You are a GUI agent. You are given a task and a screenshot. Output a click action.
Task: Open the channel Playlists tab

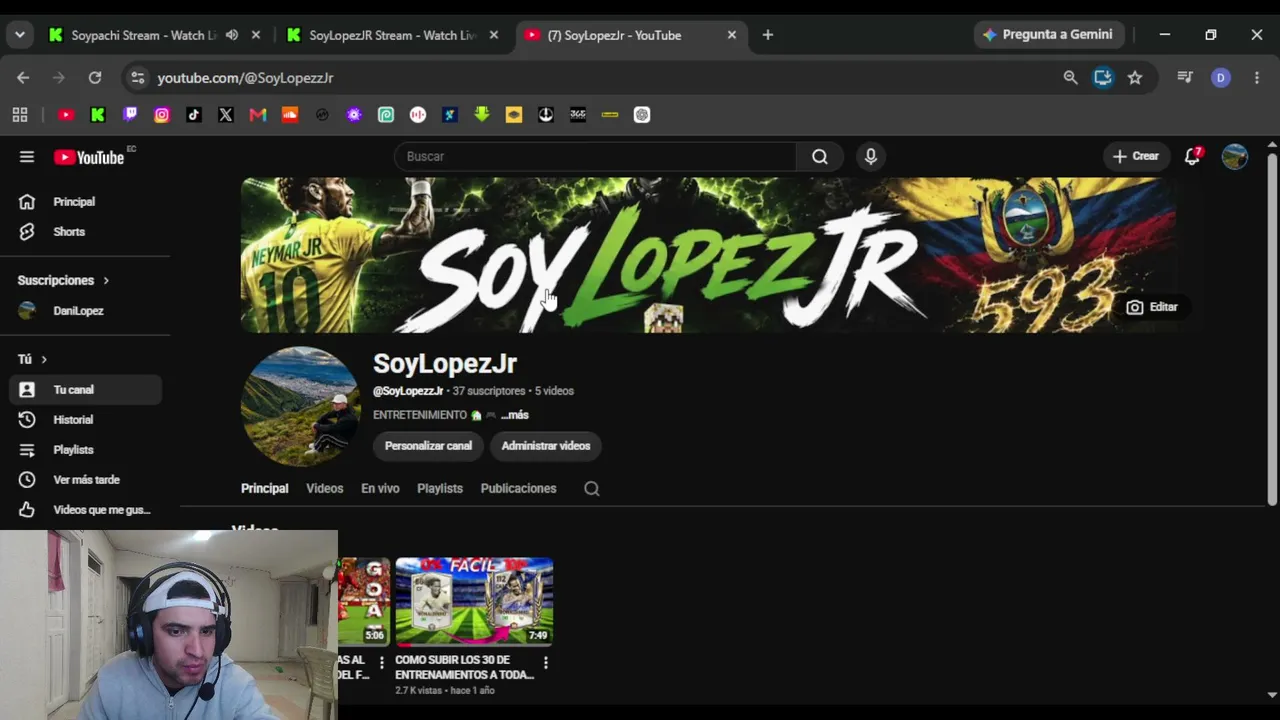coord(440,488)
